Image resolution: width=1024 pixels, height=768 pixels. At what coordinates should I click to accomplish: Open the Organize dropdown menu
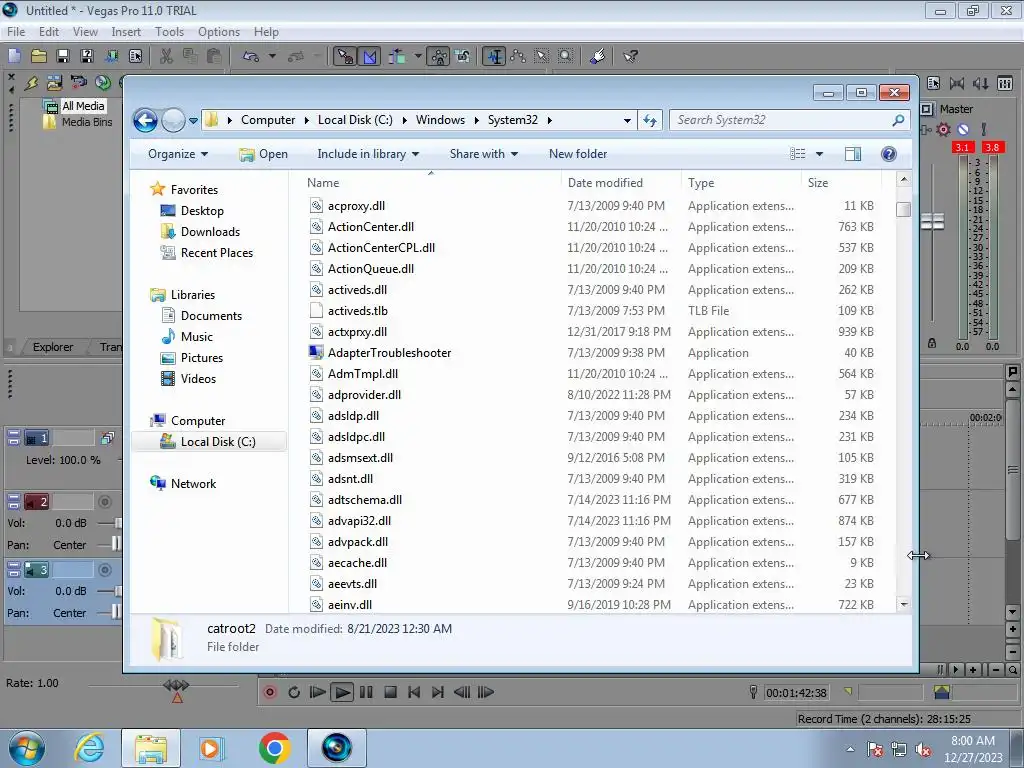[x=178, y=154]
